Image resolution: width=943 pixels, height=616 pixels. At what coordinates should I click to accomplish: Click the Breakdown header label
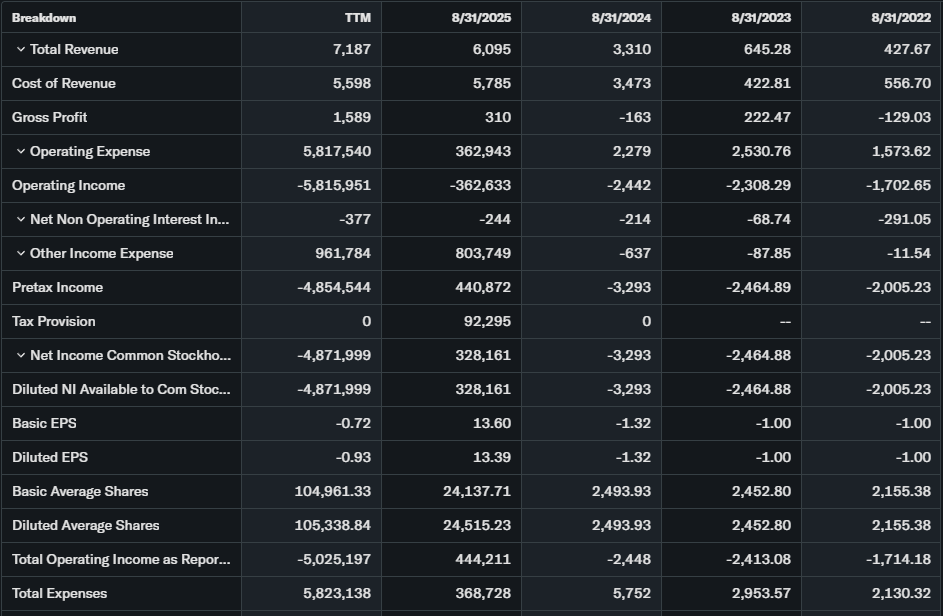pos(44,18)
